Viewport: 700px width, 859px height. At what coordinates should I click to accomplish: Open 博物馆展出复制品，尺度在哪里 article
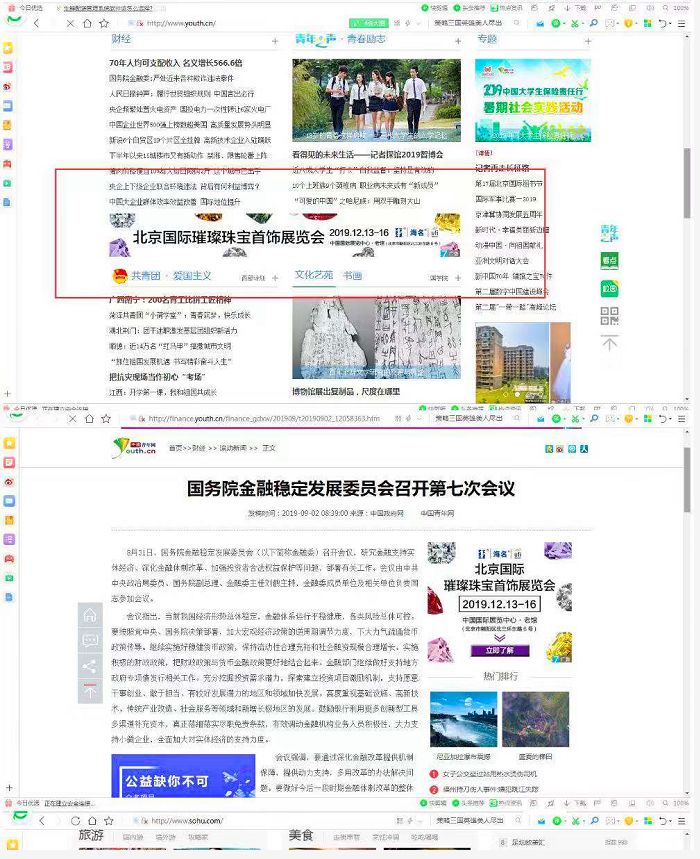coord(346,392)
